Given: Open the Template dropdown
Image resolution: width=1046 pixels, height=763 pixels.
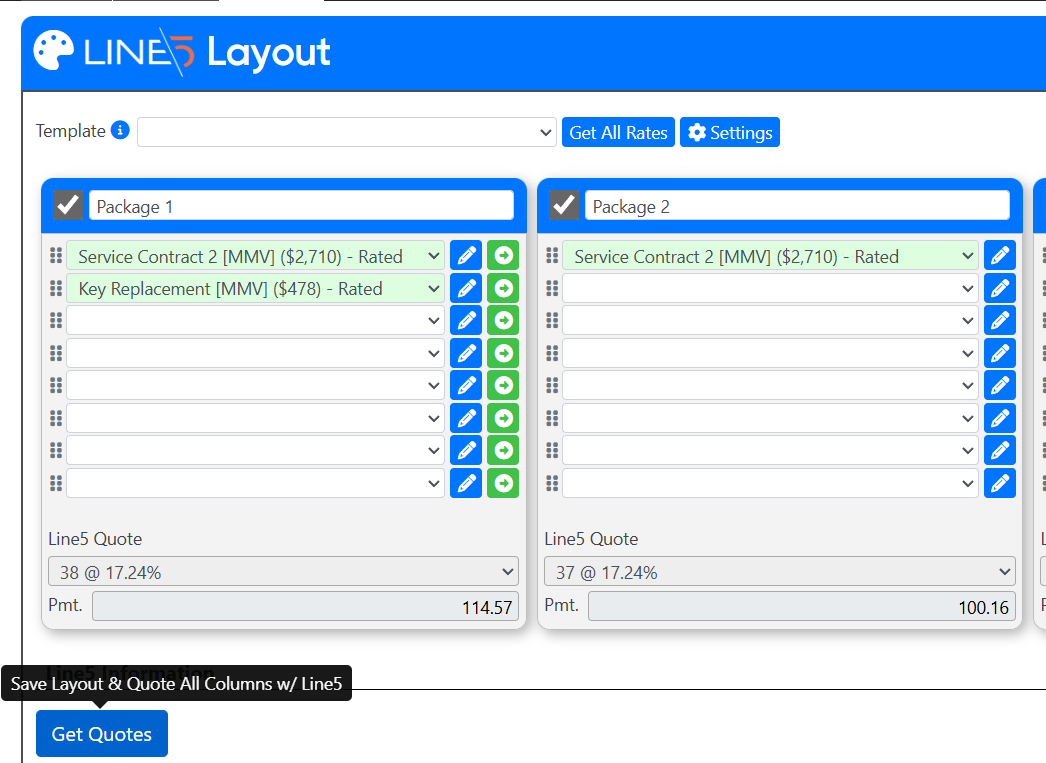Looking at the screenshot, I should [347, 132].
